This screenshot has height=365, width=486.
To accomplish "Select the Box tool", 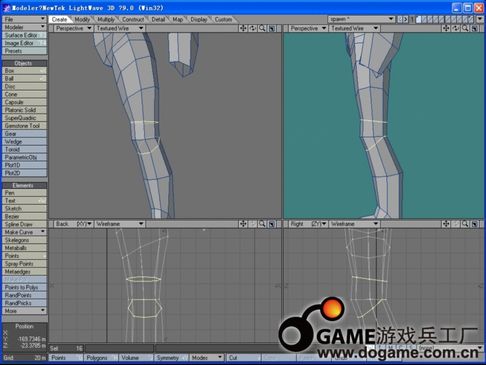I will pyautogui.click(x=24, y=71).
